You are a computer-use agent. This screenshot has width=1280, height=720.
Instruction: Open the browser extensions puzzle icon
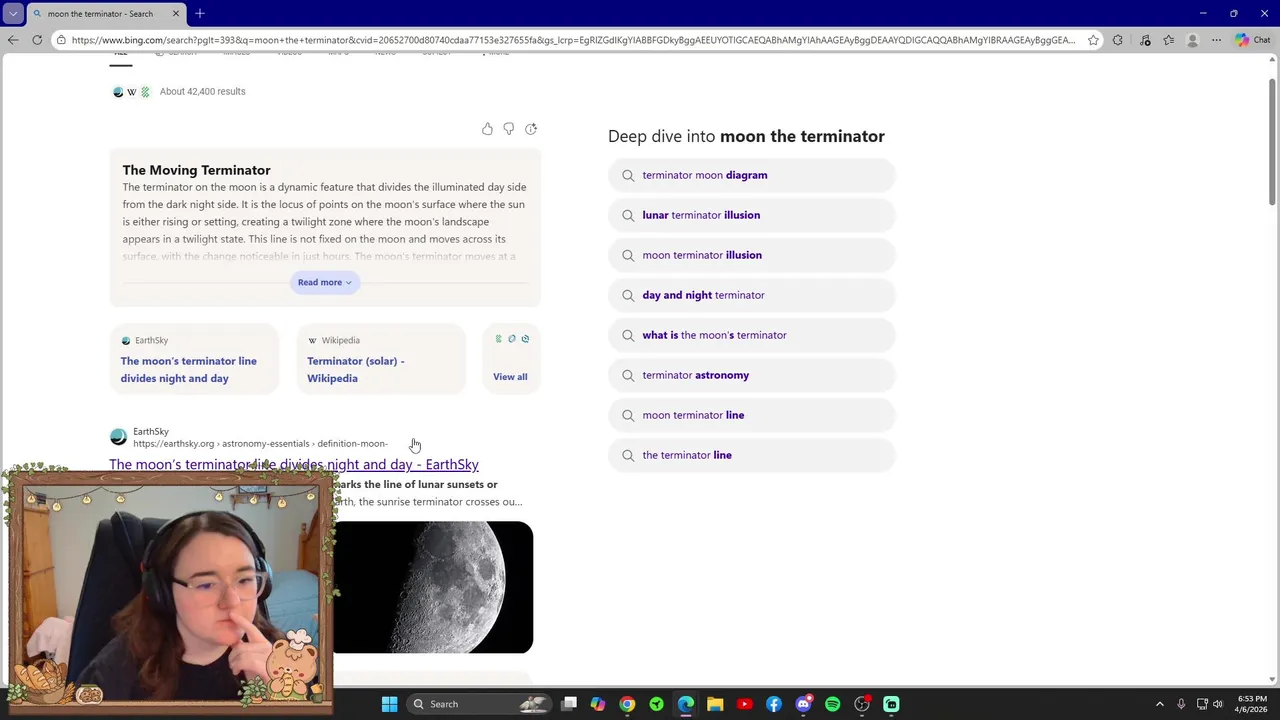coord(1117,40)
